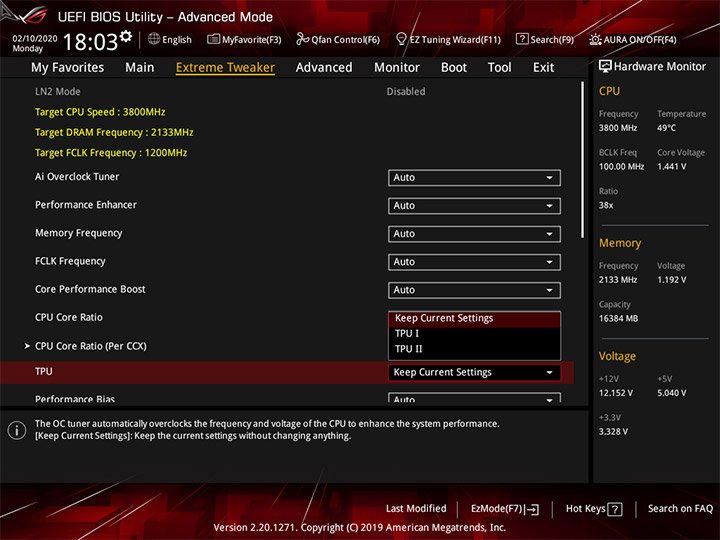Open the Qfan Control fan icon

pos(302,39)
